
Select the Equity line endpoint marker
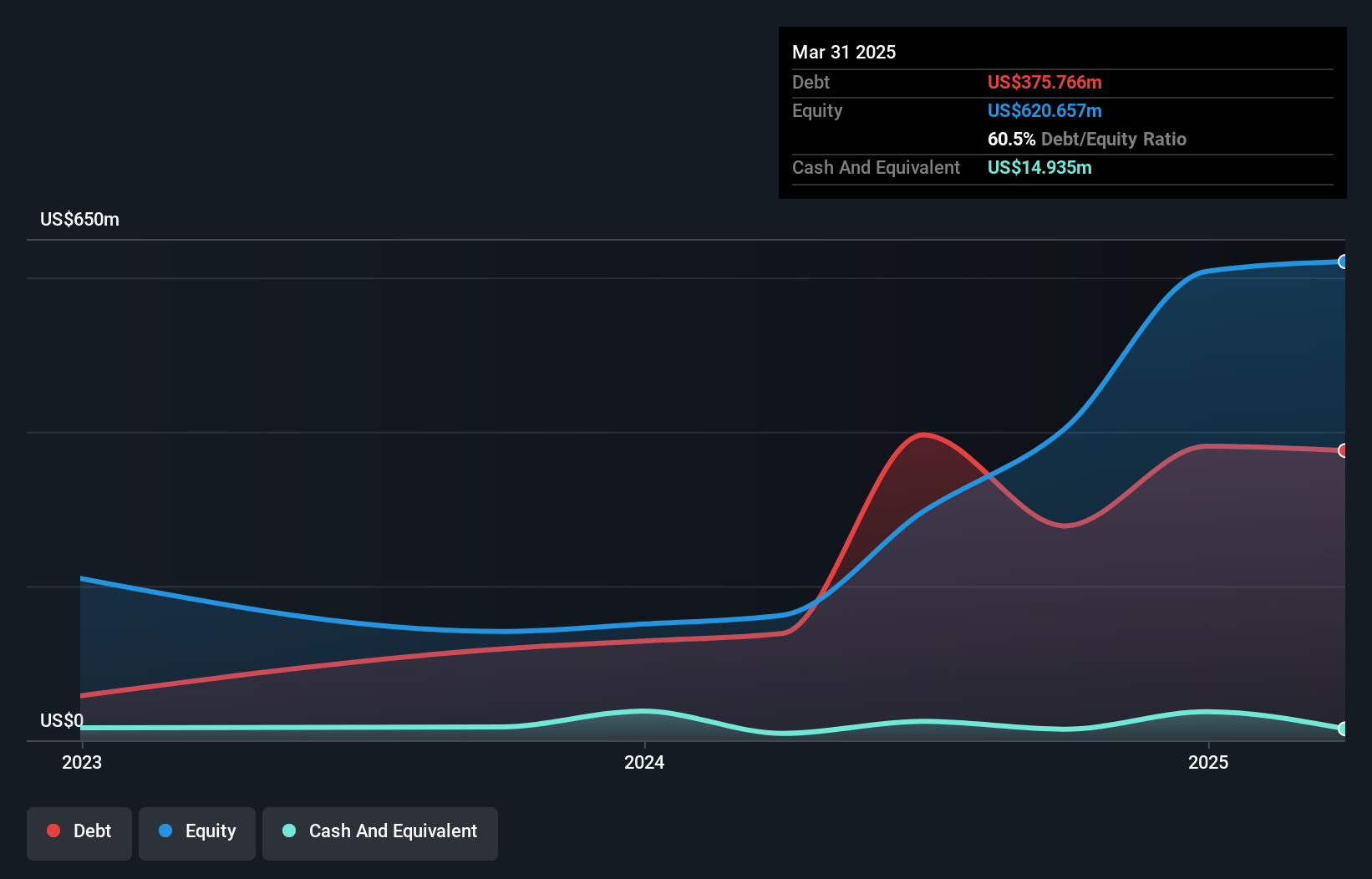pyautogui.click(x=1344, y=262)
